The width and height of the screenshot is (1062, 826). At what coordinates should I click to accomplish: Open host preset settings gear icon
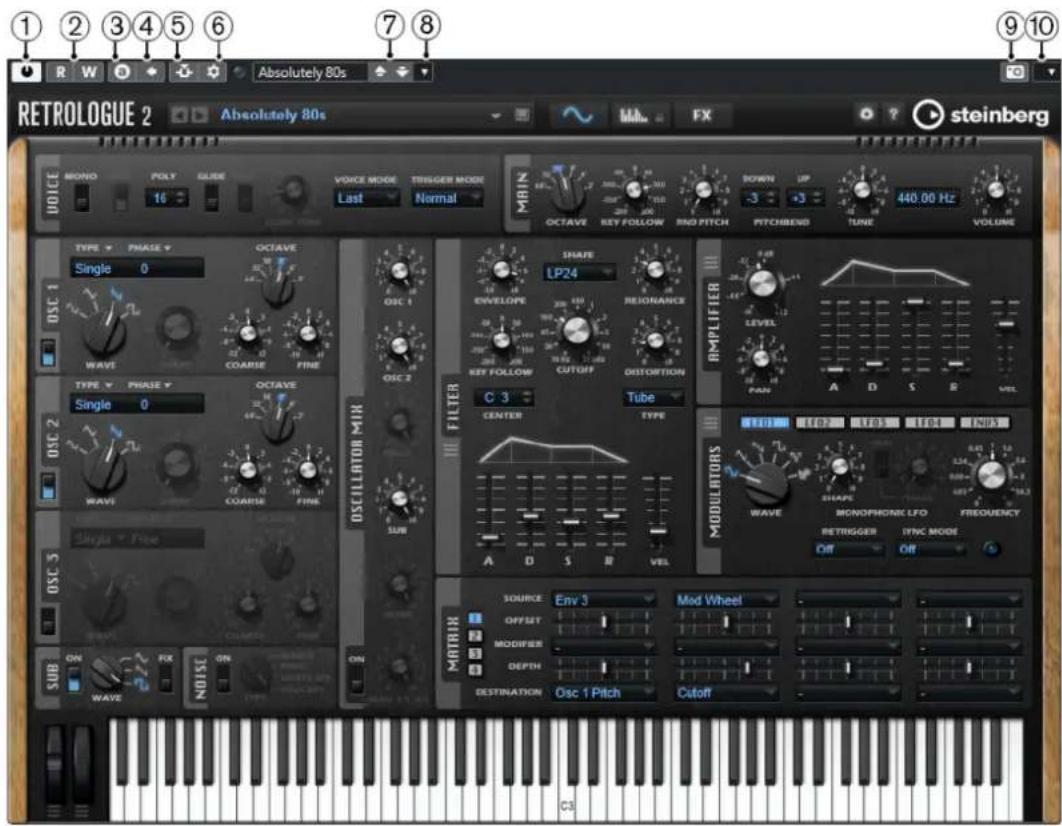213,72
